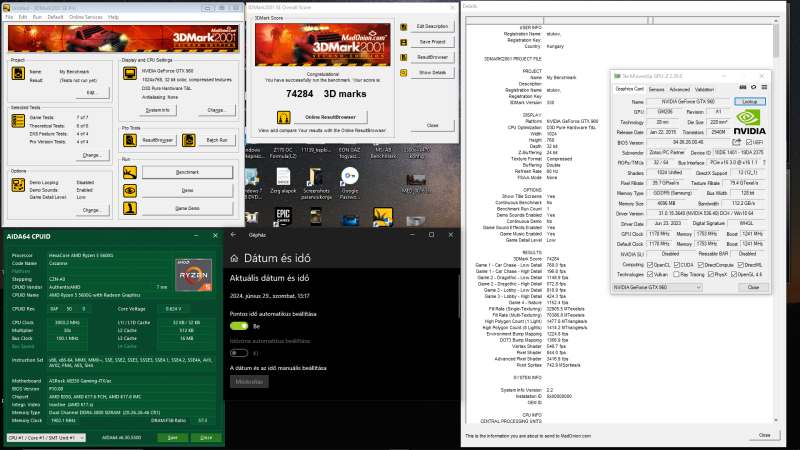Toggle the OpenCL checkbox
The width and height of the screenshot is (800, 450).
pos(650,265)
